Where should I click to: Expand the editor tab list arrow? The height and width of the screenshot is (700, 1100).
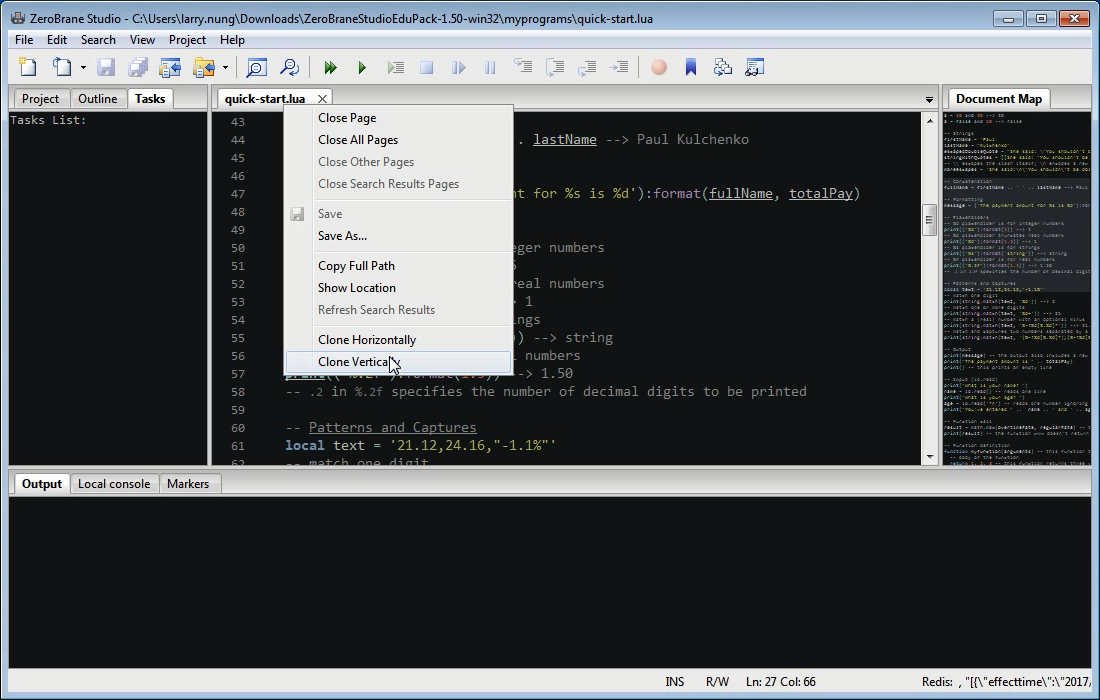tap(930, 100)
